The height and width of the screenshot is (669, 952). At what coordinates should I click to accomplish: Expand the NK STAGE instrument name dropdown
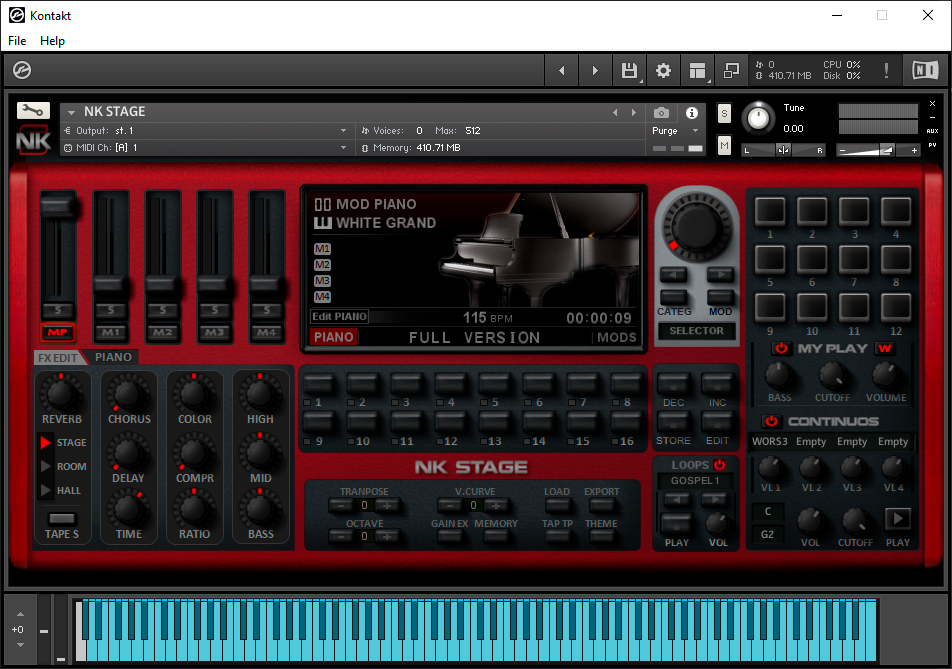[x=71, y=112]
